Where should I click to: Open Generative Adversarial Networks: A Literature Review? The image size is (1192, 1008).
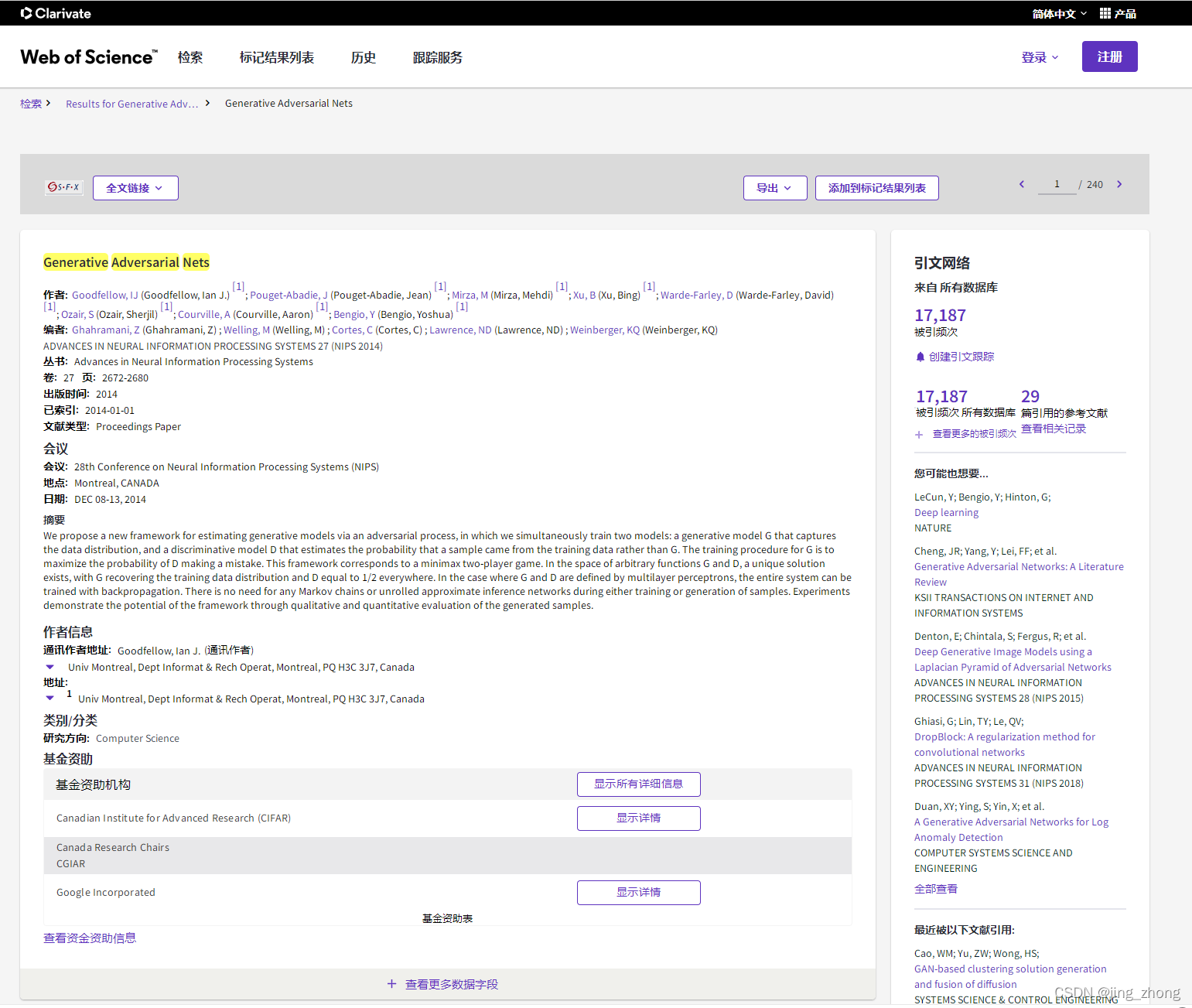(x=1019, y=574)
